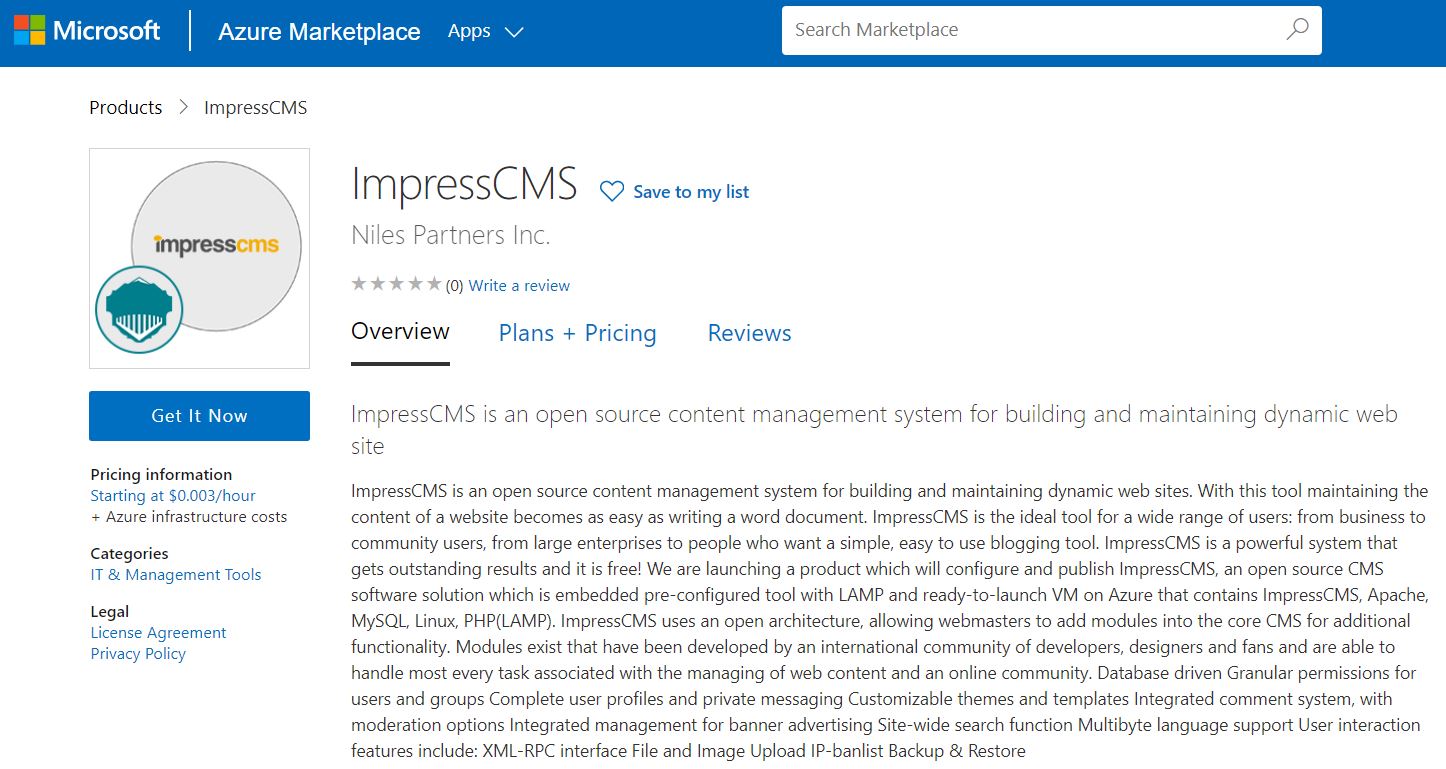Click the star rating row
This screenshot has height=769, width=1446.
tap(396, 285)
